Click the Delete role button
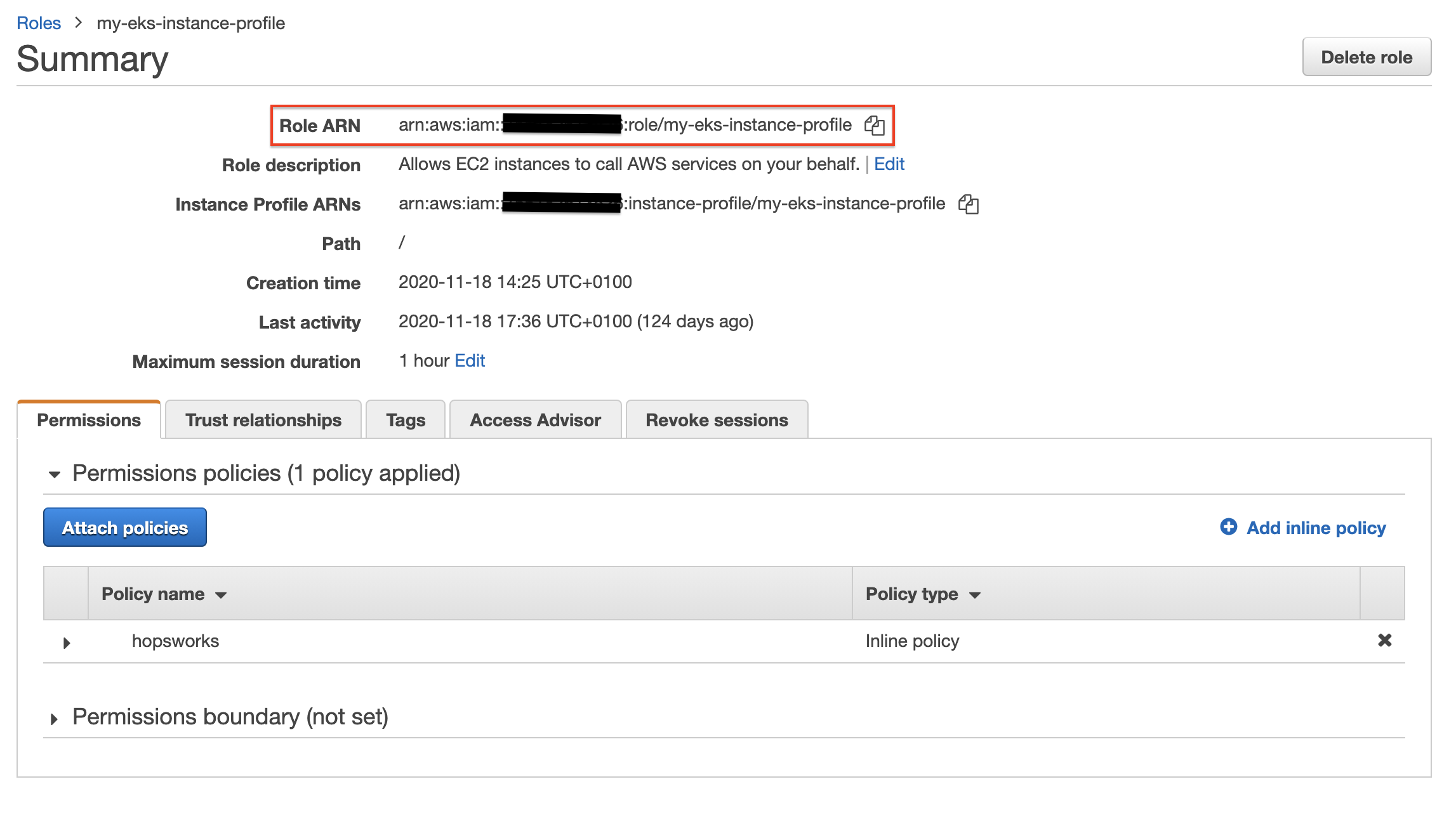The width and height of the screenshot is (1456, 817). pyautogui.click(x=1366, y=57)
